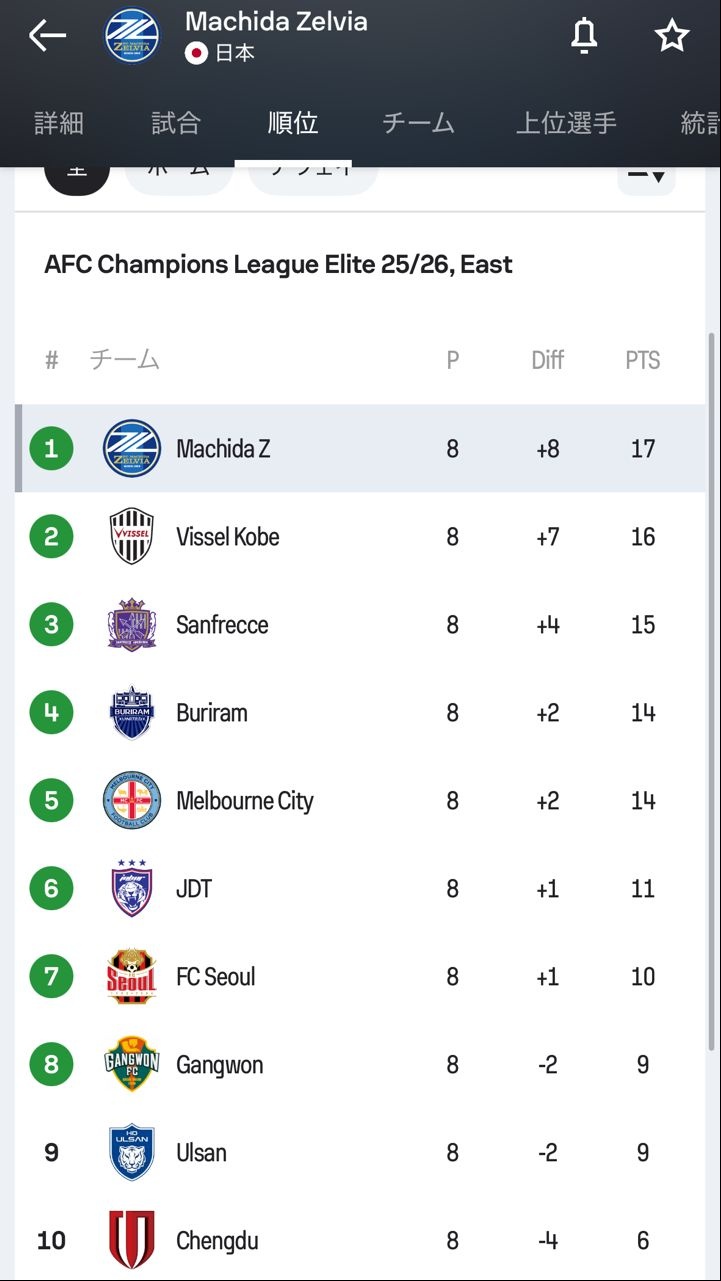Tap the Sanfrecce club logo
721x1281 pixels.
132,625
